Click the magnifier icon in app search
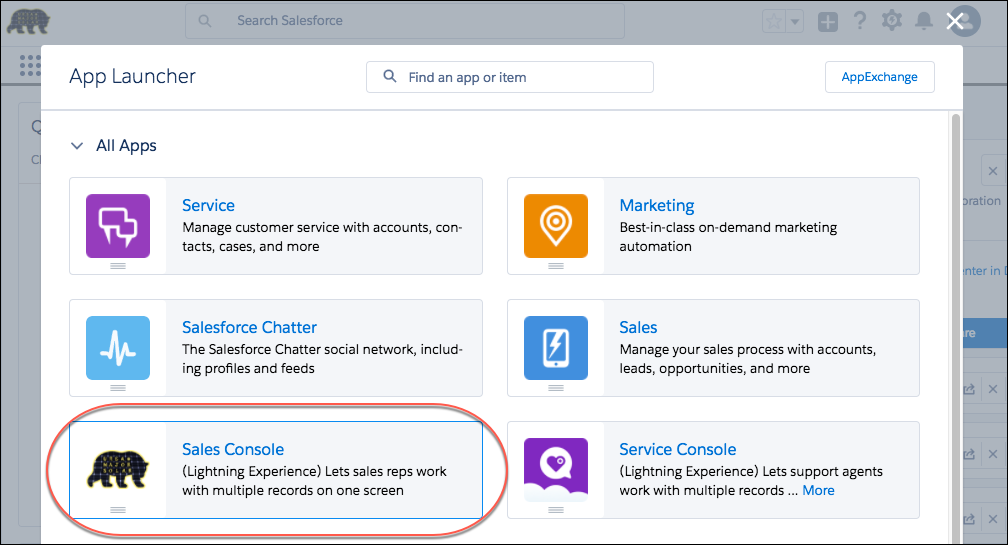 pos(390,76)
